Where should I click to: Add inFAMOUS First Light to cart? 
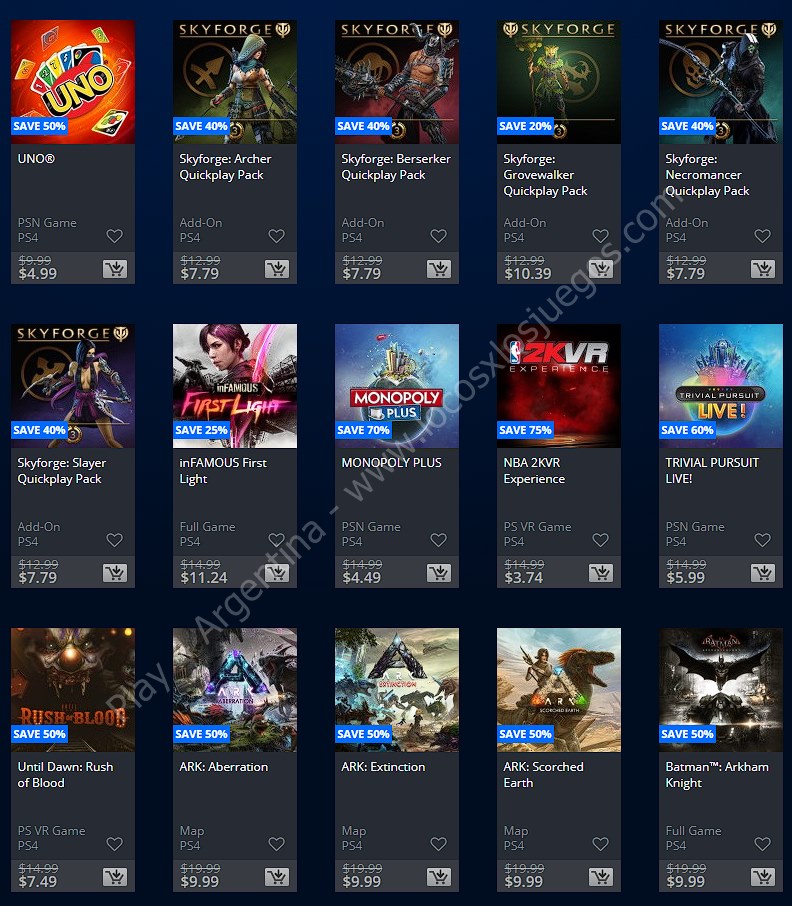277,573
